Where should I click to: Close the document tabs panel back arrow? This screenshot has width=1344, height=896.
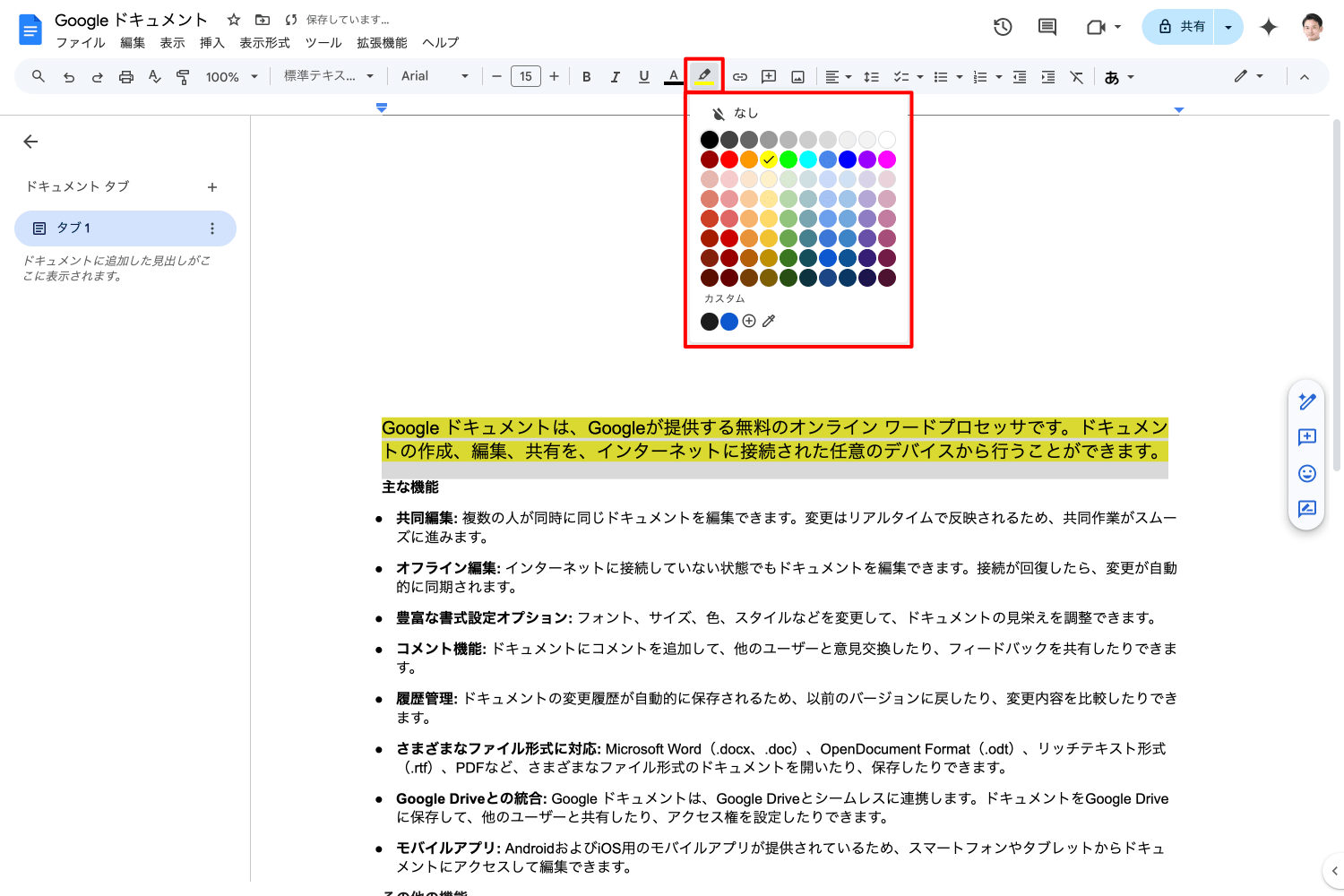tap(30, 142)
